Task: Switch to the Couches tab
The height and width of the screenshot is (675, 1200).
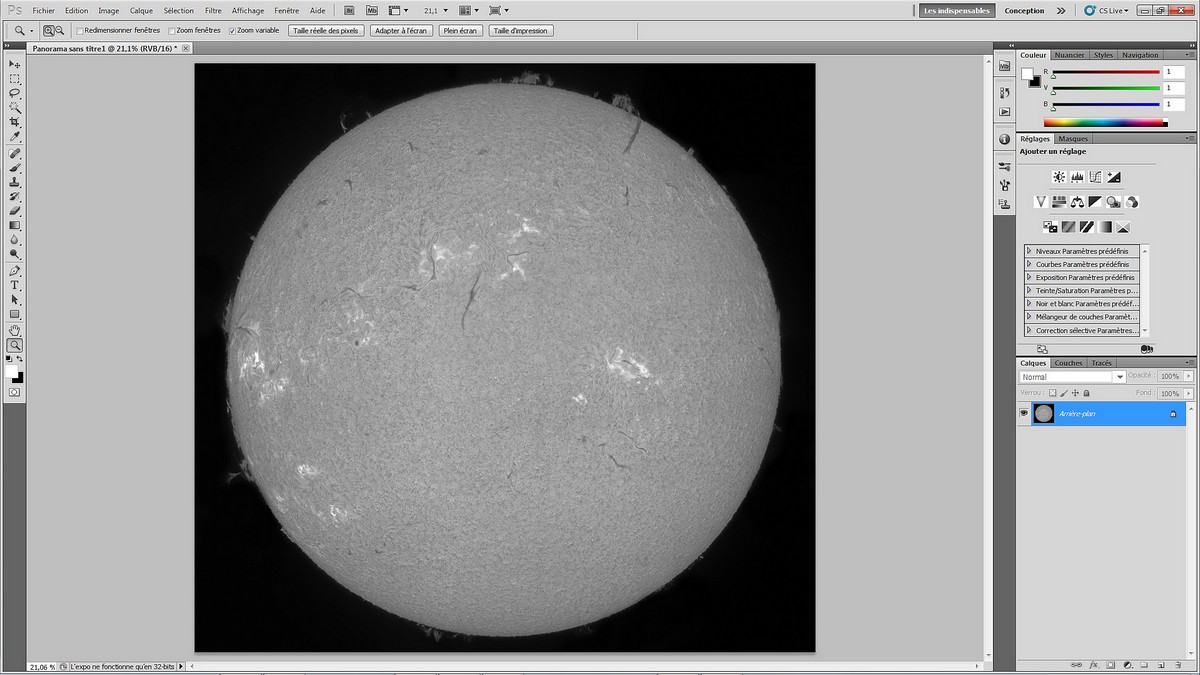Action: pyautogui.click(x=1068, y=363)
